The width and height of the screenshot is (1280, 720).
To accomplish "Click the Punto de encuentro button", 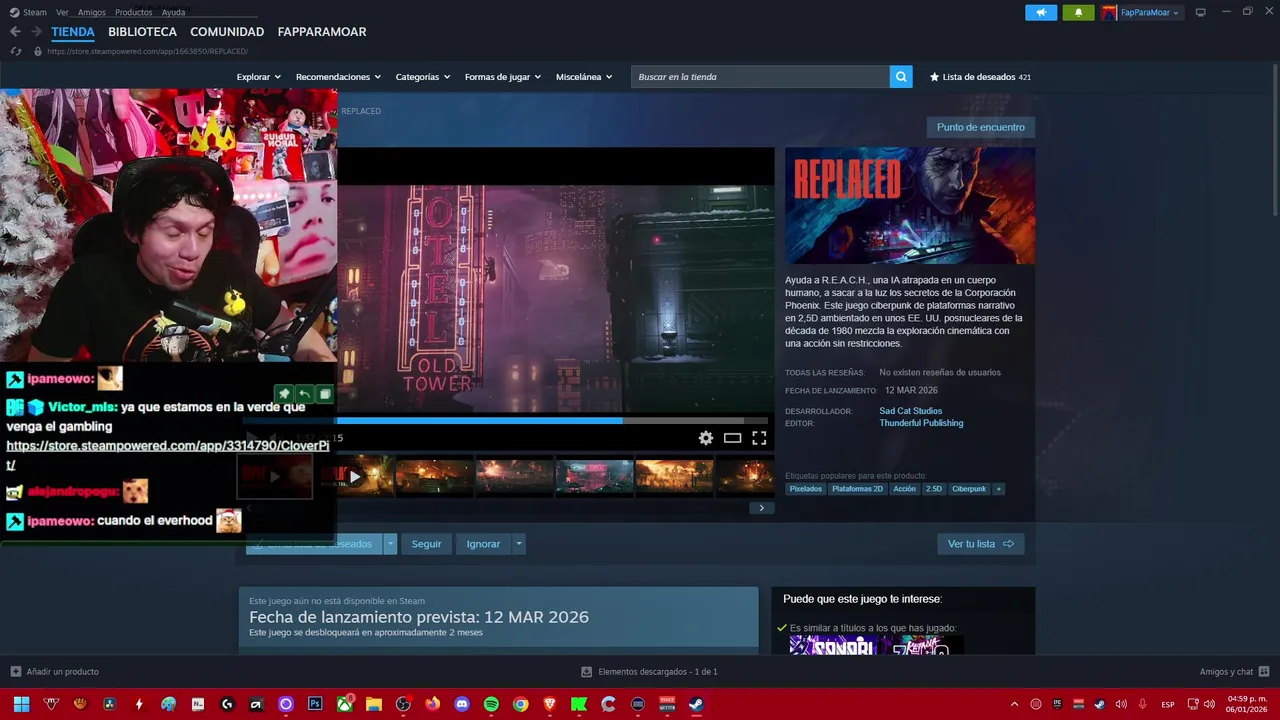I will click(x=980, y=127).
